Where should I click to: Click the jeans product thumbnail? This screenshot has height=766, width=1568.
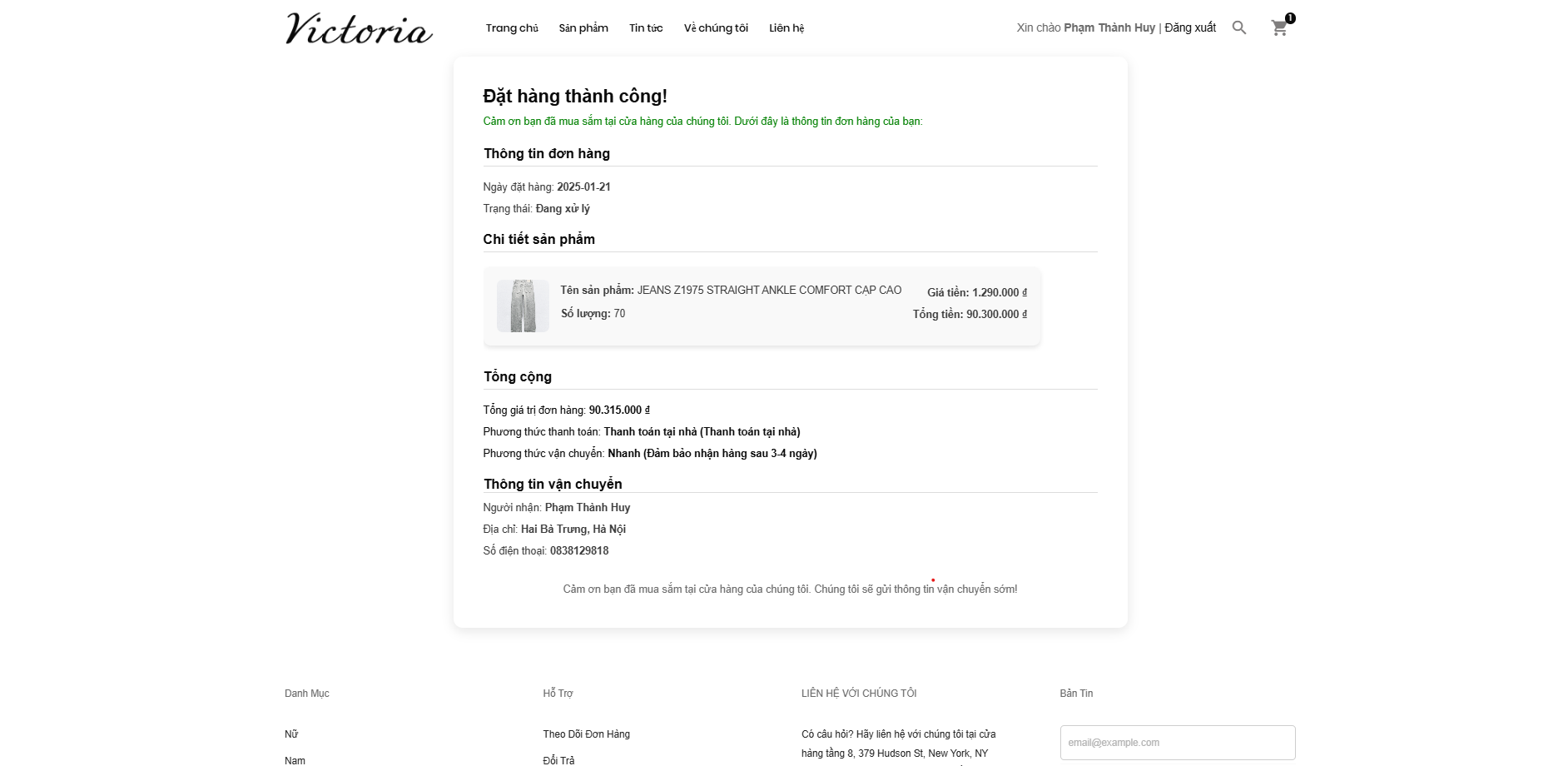click(x=523, y=306)
